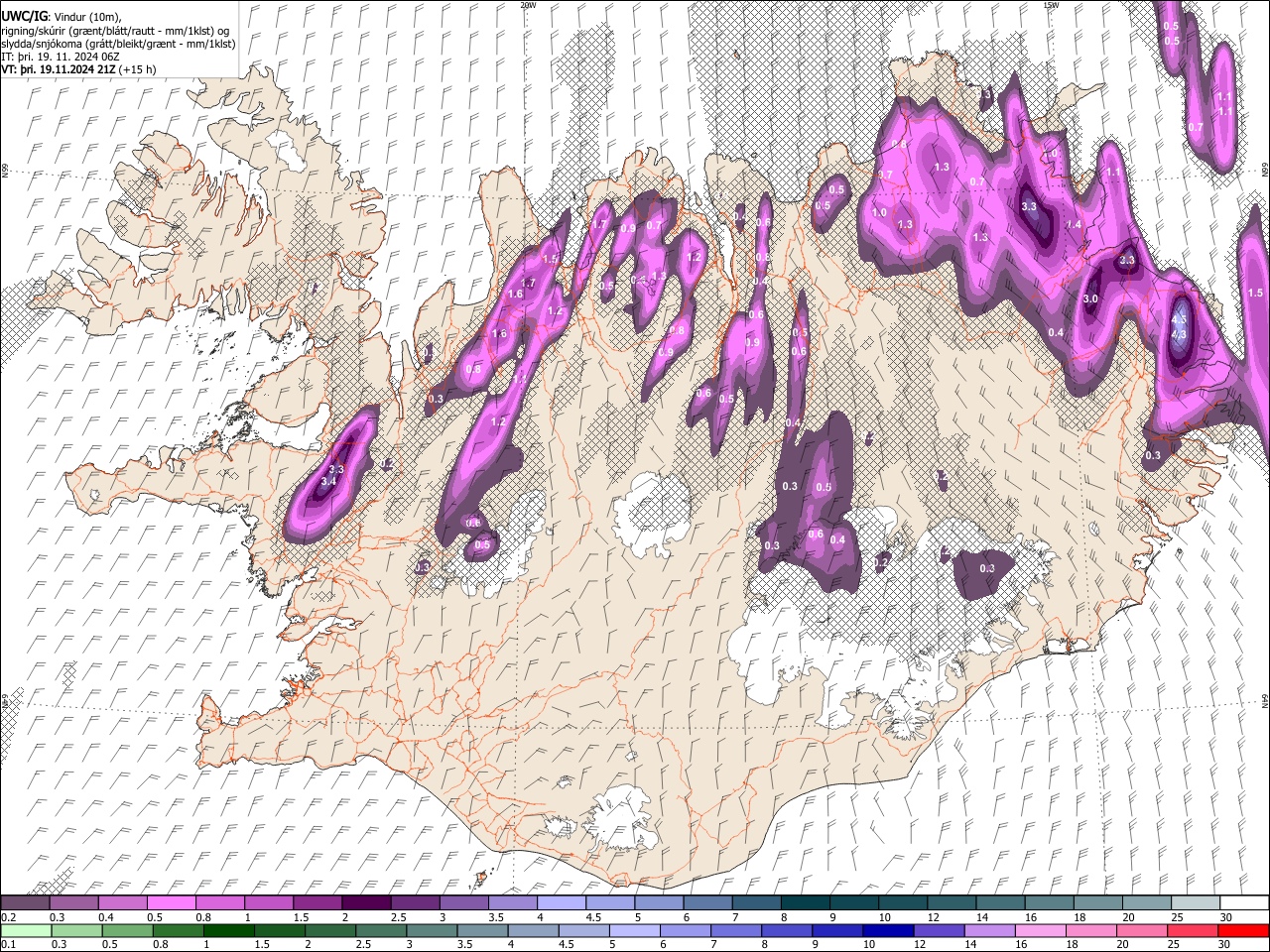This screenshot has width=1270, height=952.
Task: Pick the 10 deep blue swatch in the rain scale
Action: click(x=887, y=930)
